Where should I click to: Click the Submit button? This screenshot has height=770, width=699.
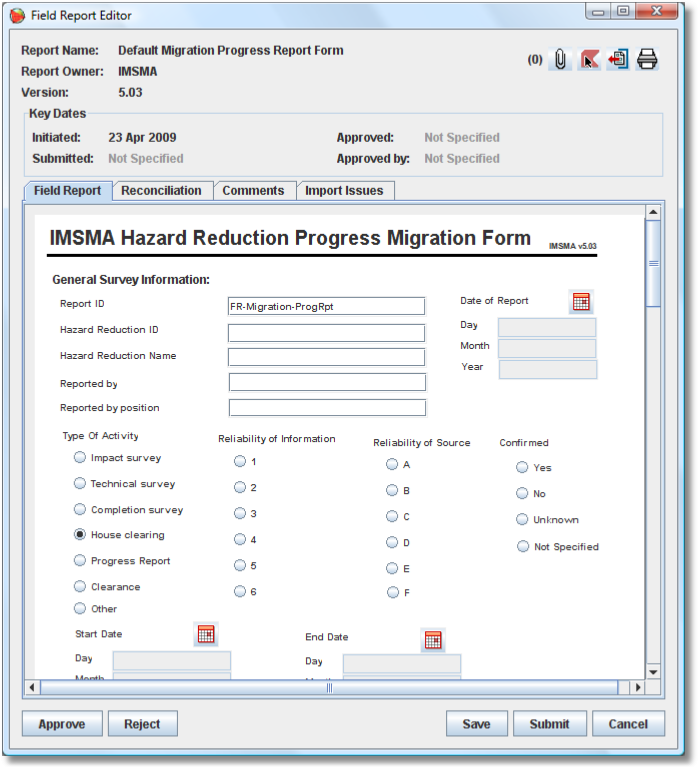[x=549, y=724]
